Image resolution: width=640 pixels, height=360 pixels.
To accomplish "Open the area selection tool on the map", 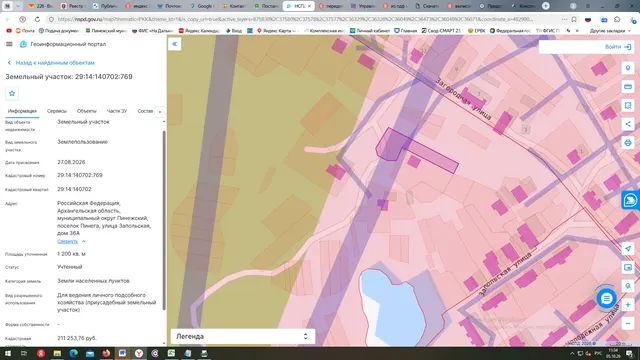I will point(628,105).
